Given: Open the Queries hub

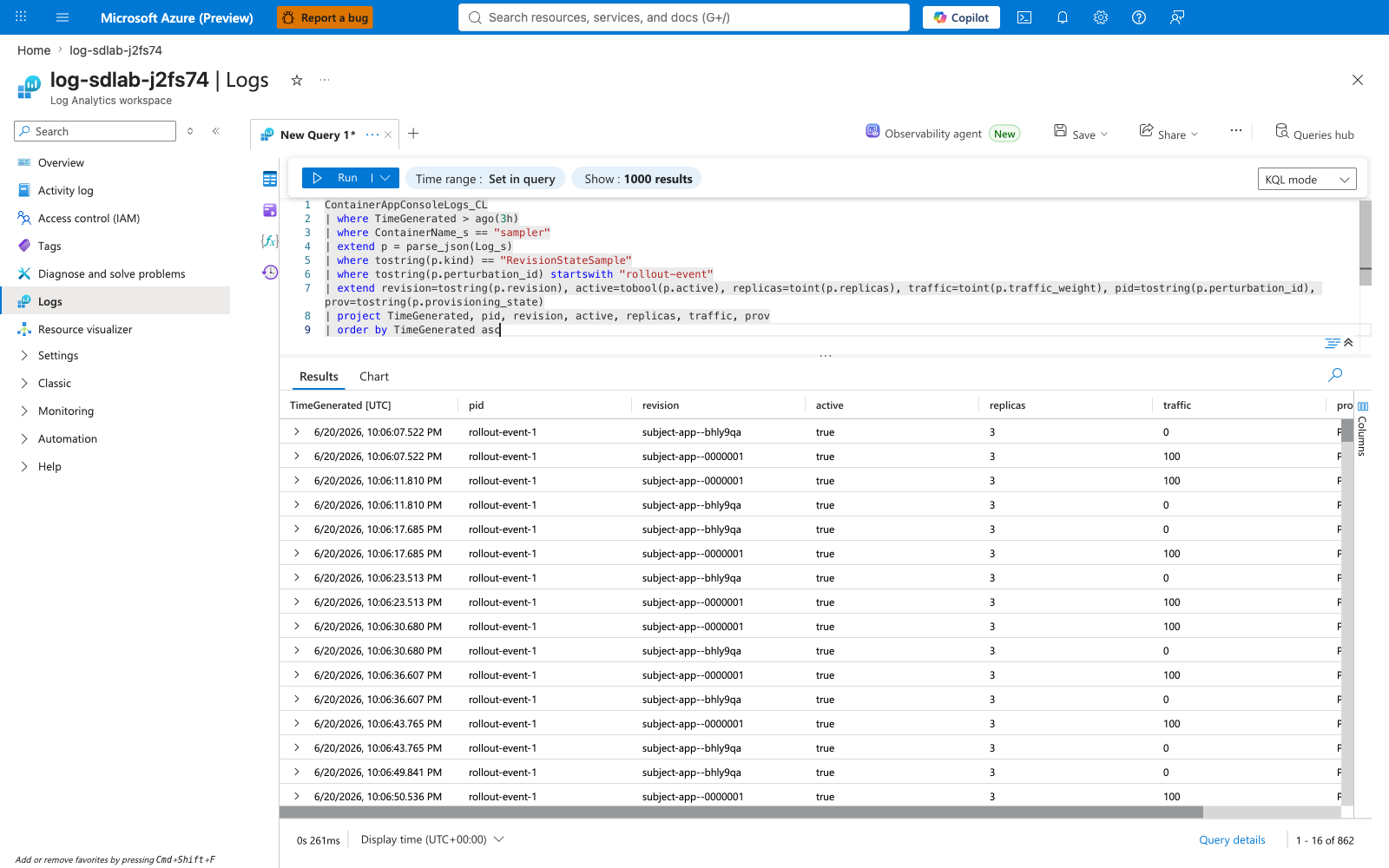Looking at the screenshot, I should (1314, 134).
